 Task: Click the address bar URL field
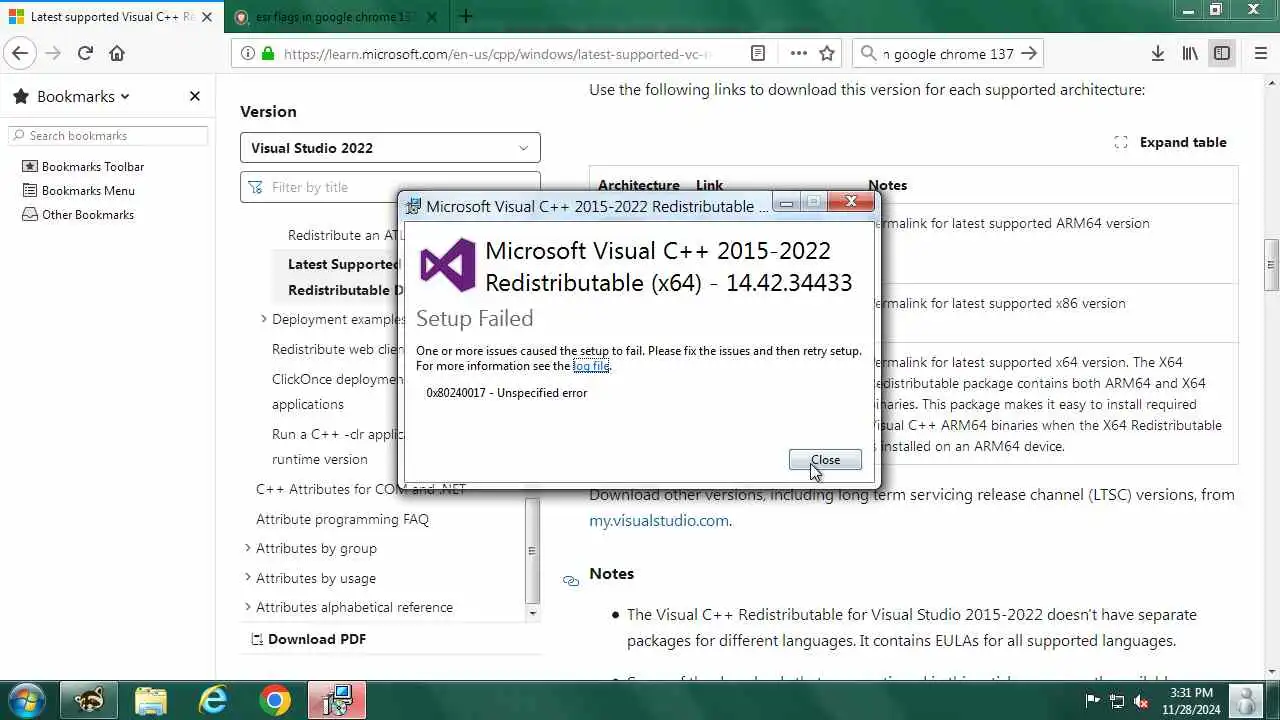[x=497, y=54]
